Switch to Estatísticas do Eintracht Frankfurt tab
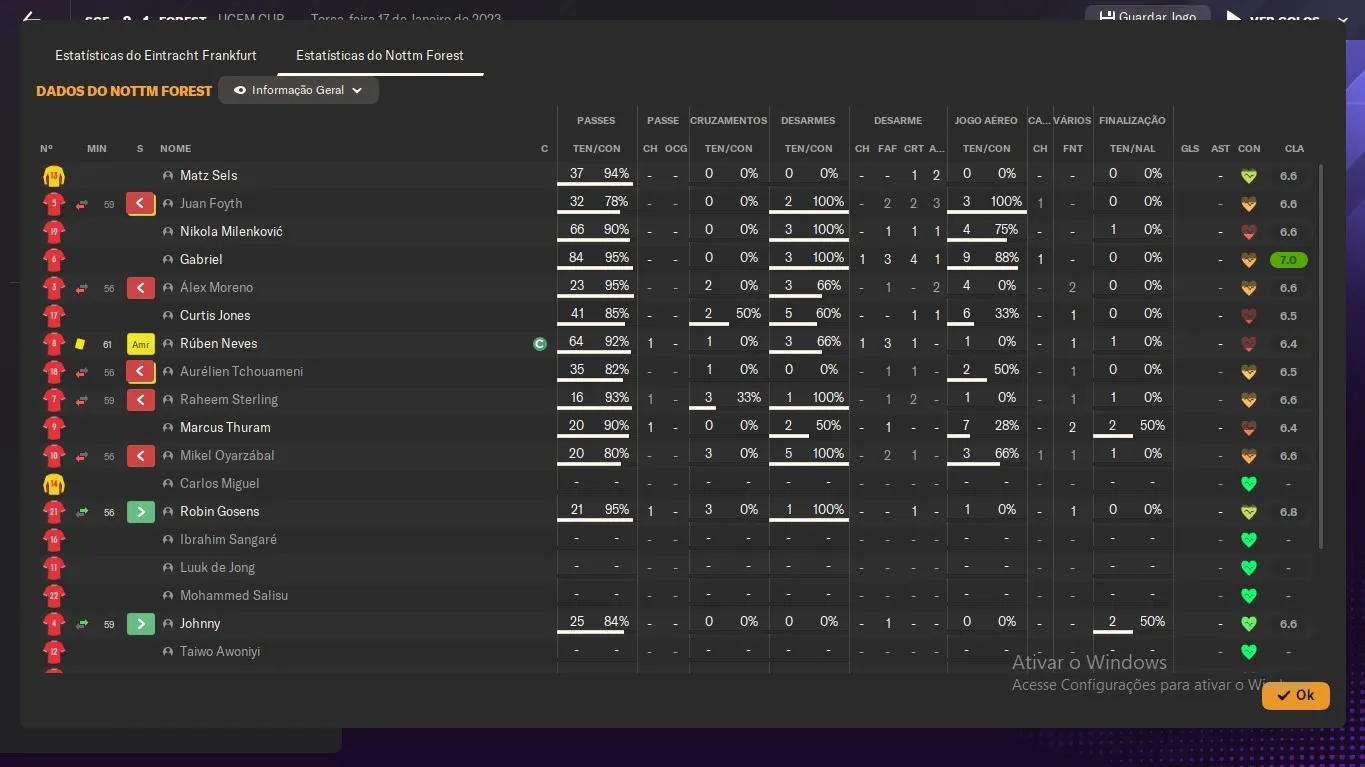 point(156,56)
